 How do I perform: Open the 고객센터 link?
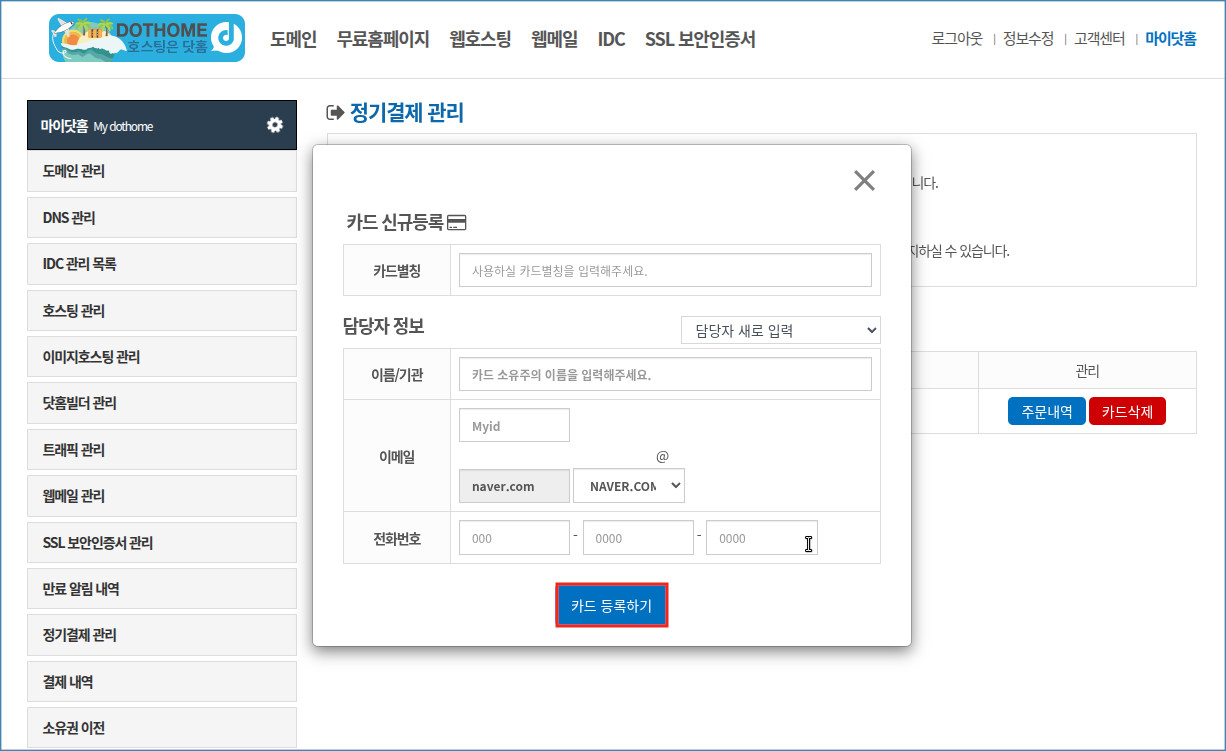(x=1099, y=39)
